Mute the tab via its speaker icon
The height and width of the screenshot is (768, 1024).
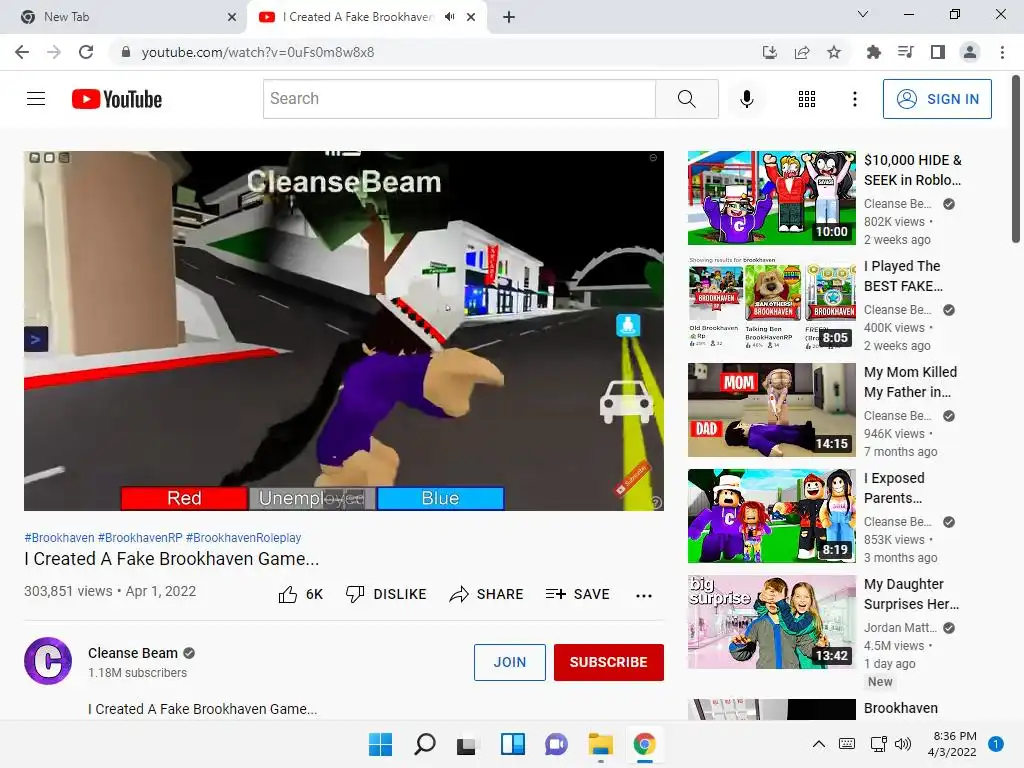click(x=449, y=17)
